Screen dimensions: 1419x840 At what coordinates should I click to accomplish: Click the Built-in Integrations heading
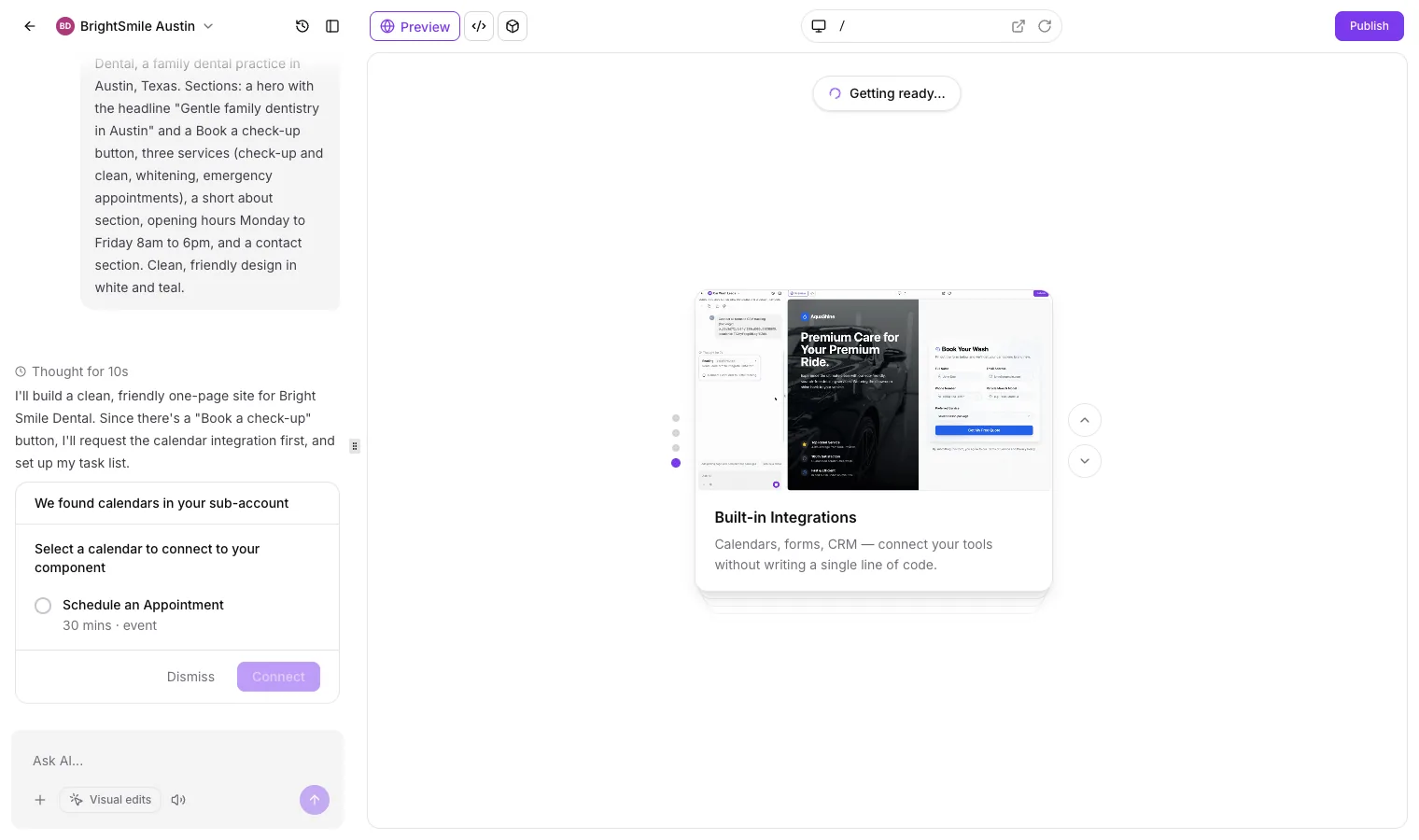785,518
